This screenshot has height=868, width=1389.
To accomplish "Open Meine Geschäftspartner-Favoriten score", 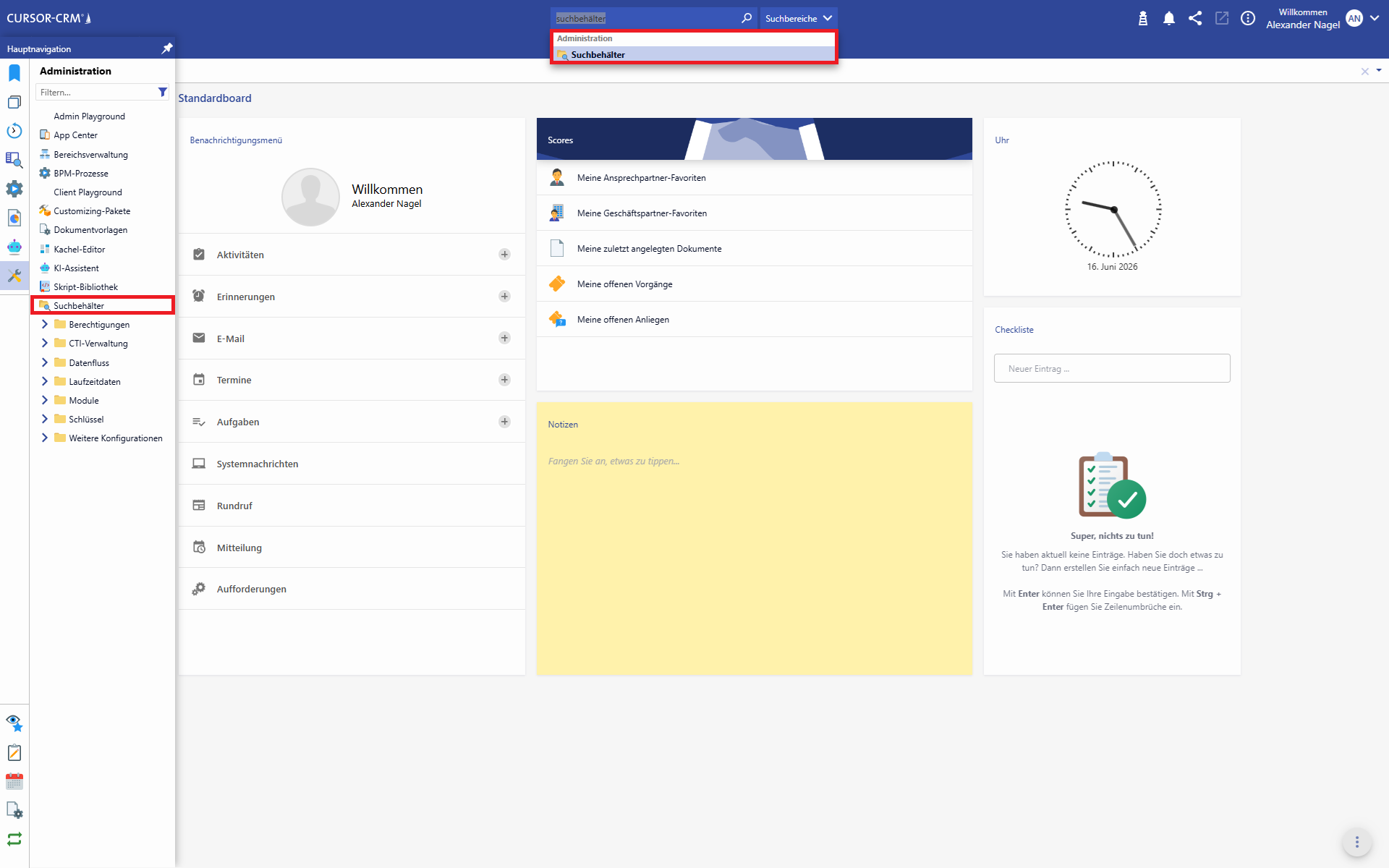I will (755, 213).
